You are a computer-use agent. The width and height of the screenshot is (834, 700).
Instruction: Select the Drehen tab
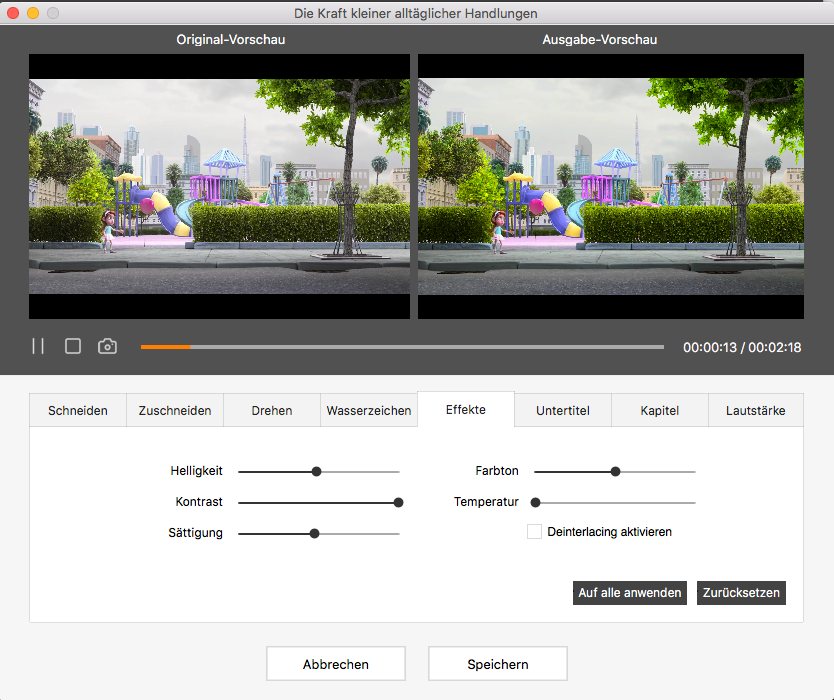coord(271,409)
